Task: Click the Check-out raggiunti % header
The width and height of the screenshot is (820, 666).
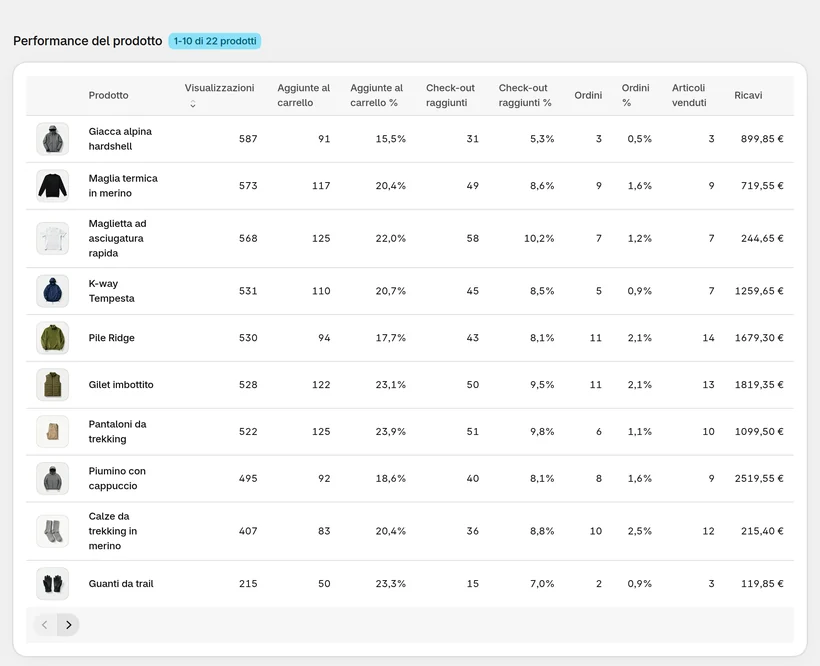Action: [x=525, y=95]
